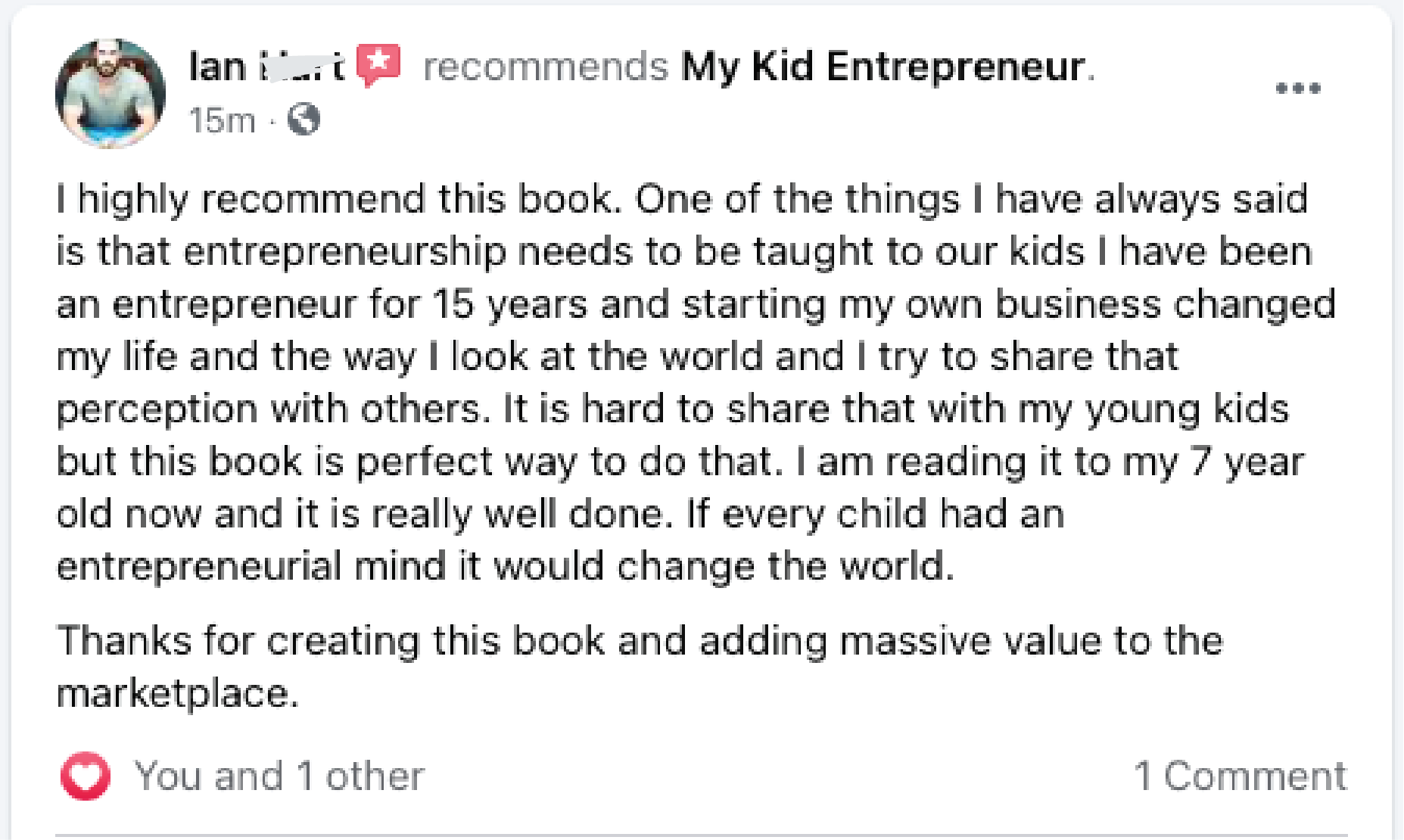Click the line beginning "is that entrepreneurship needs"

pyautogui.click(x=683, y=251)
